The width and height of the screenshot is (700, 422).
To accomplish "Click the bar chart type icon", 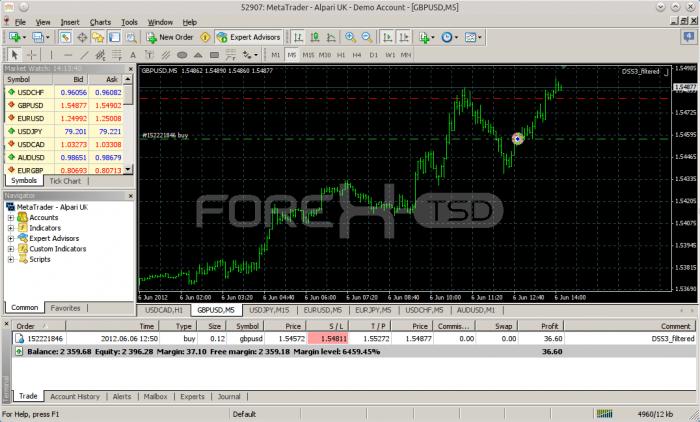I will (298, 38).
